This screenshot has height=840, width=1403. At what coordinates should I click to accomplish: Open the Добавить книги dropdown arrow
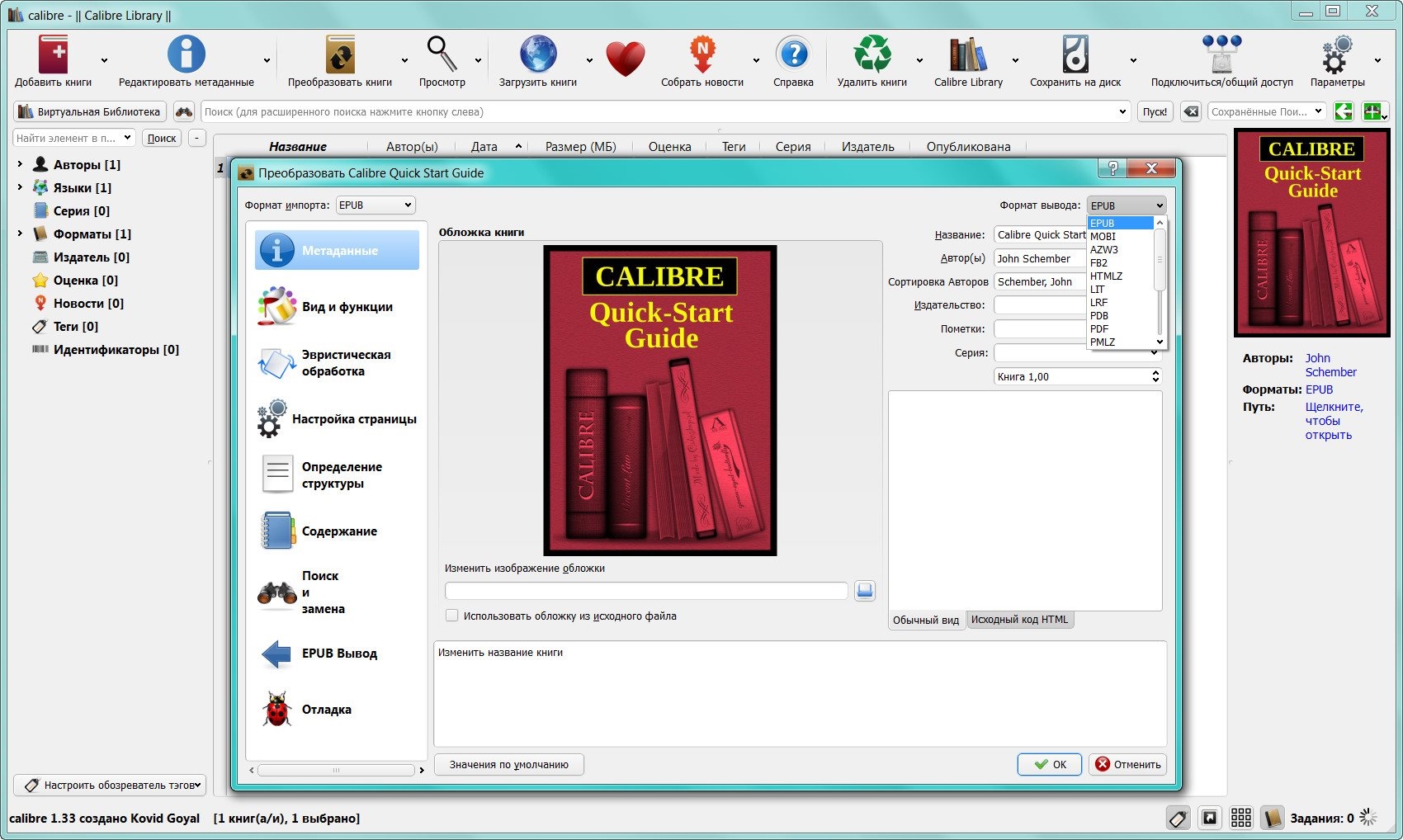tap(104, 60)
